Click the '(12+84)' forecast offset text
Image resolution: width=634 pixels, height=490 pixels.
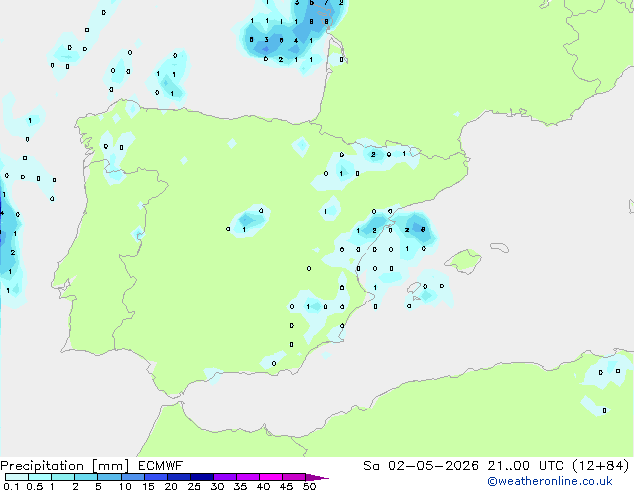click(601, 466)
